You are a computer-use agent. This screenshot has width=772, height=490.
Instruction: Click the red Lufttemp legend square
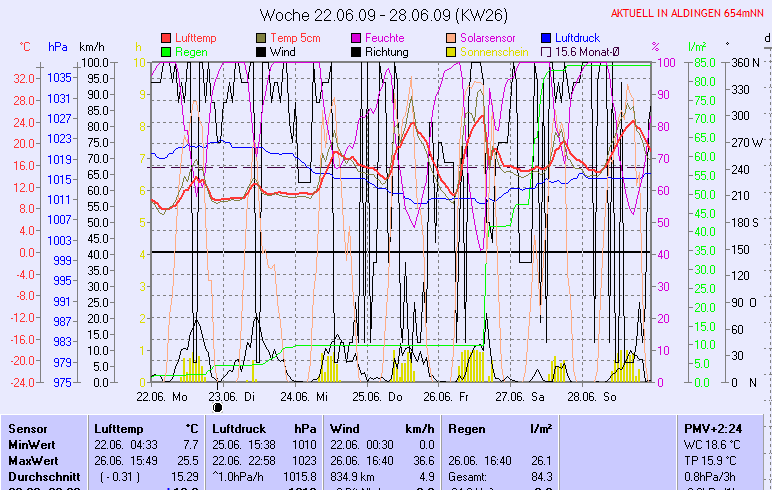tap(166, 38)
